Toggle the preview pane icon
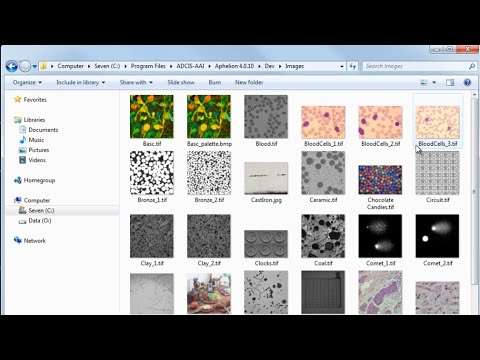This screenshot has width=480, height=360. pyautogui.click(x=450, y=82)
